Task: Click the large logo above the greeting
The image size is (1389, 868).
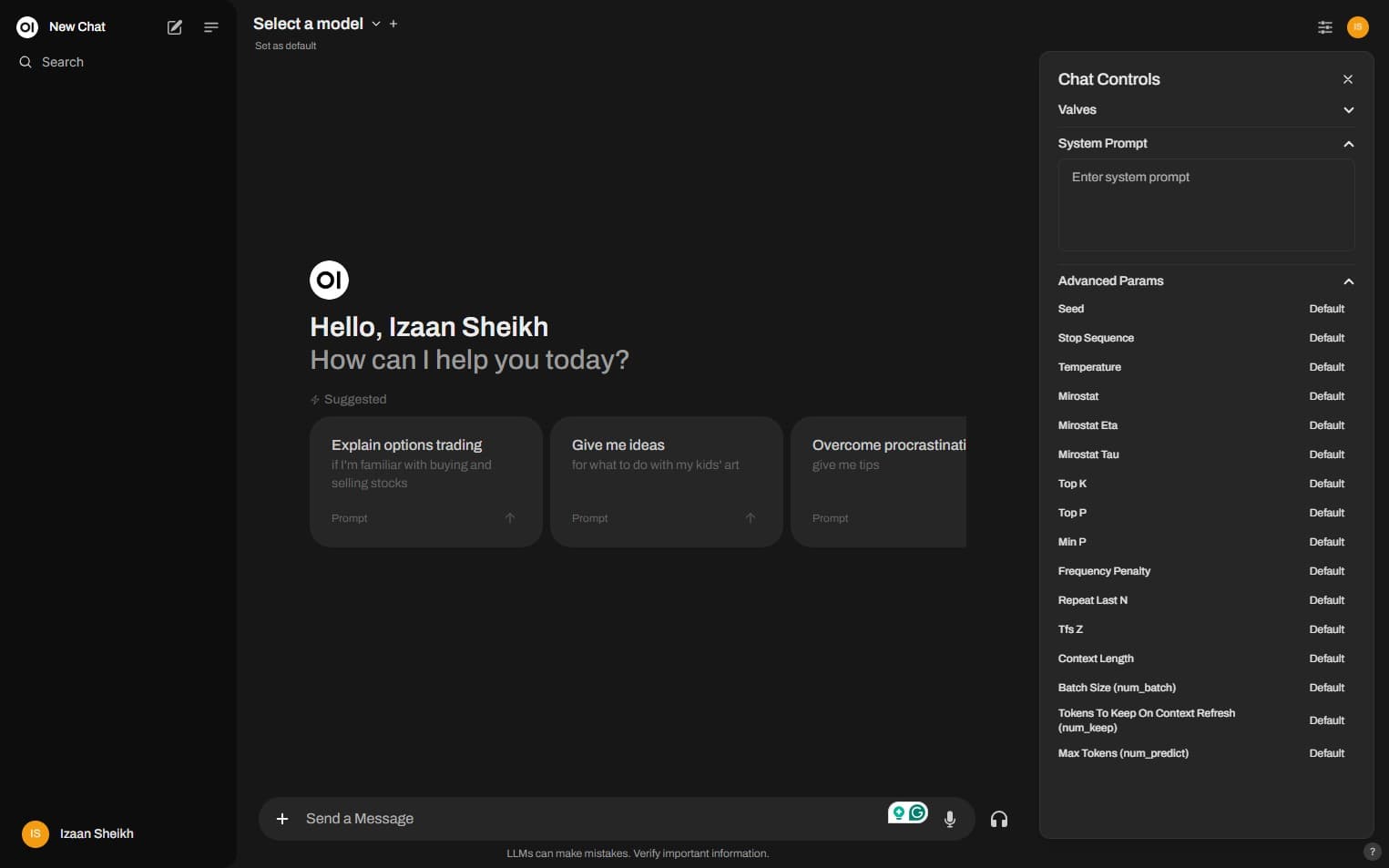Action: 330,280
